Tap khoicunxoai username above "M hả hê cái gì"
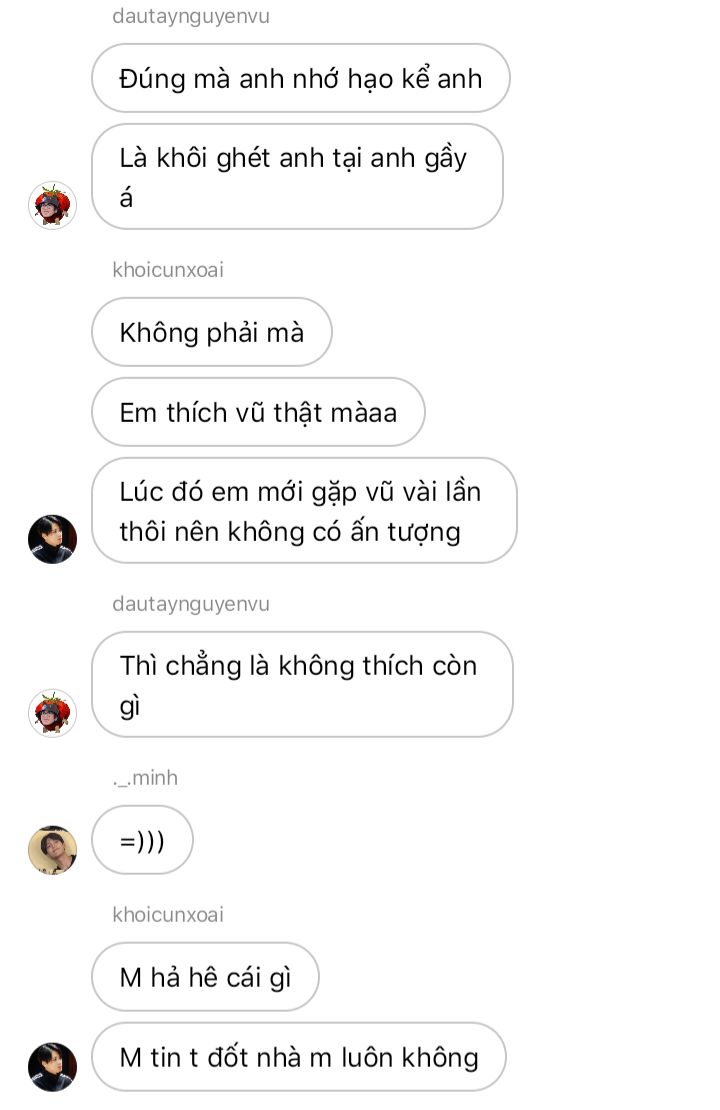This screenshot has height=1110, width=720. tap(168, 914)
